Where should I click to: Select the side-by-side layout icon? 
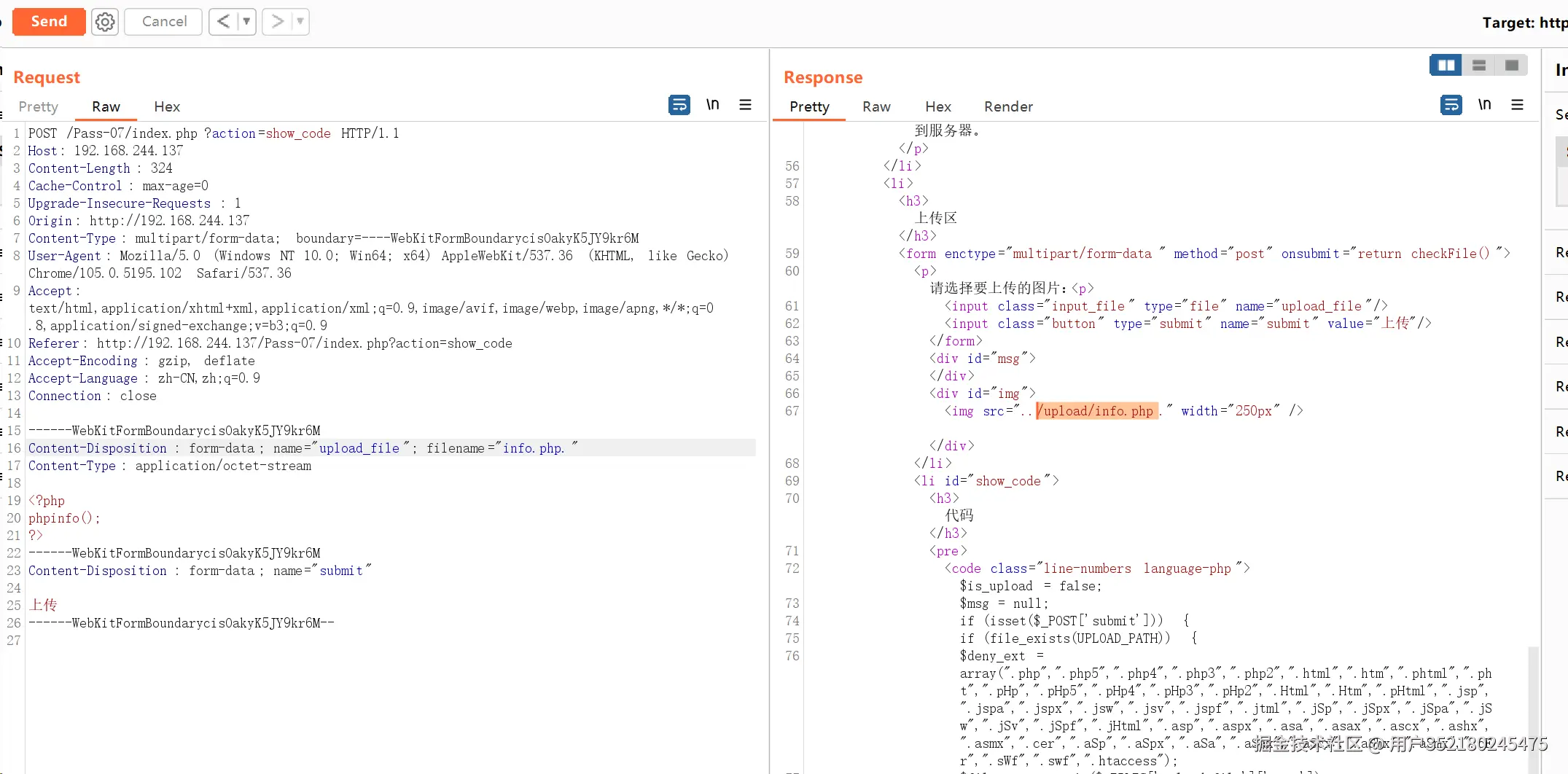(x=1446, y=66)
